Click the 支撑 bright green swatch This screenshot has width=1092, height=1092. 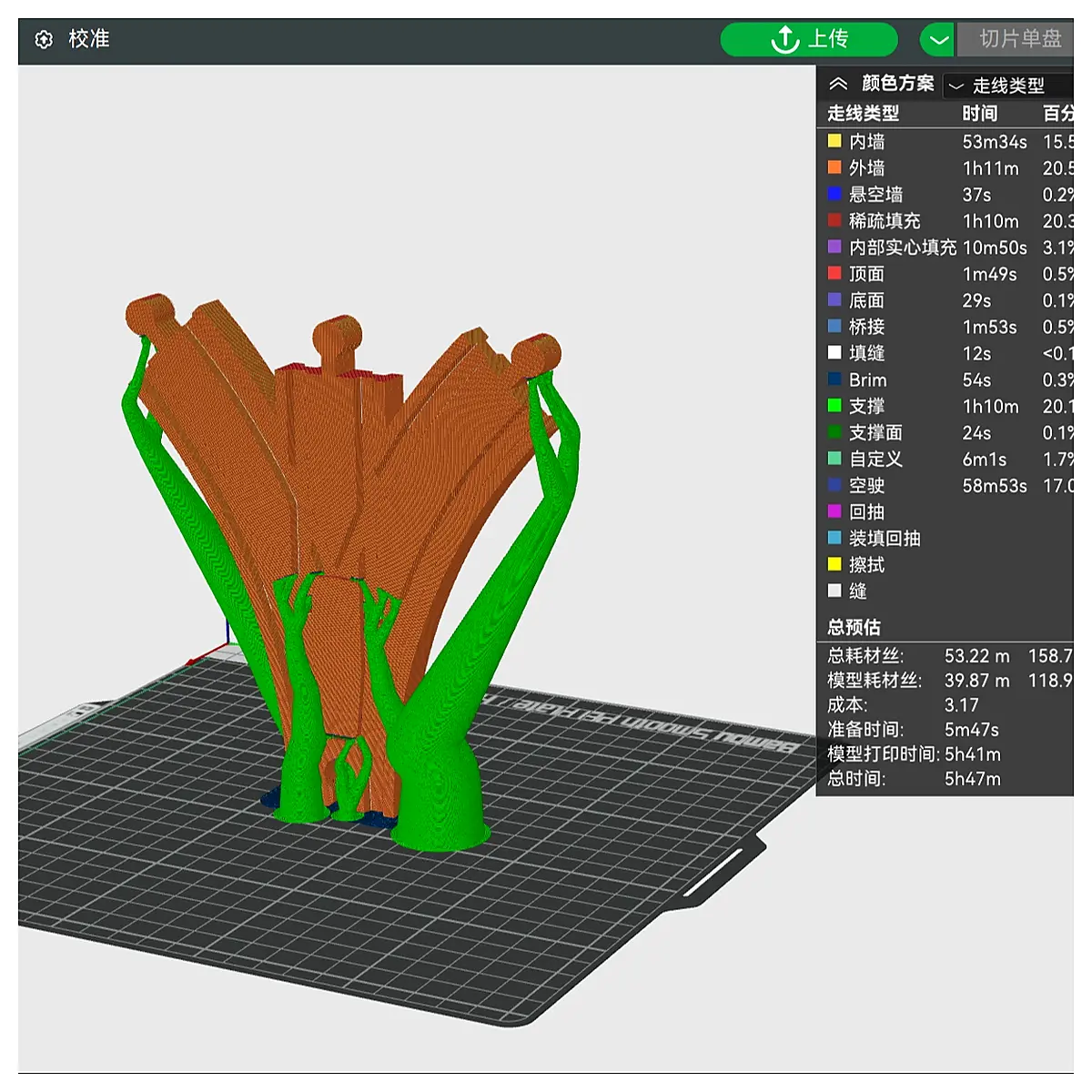click(x=834, y=406)
